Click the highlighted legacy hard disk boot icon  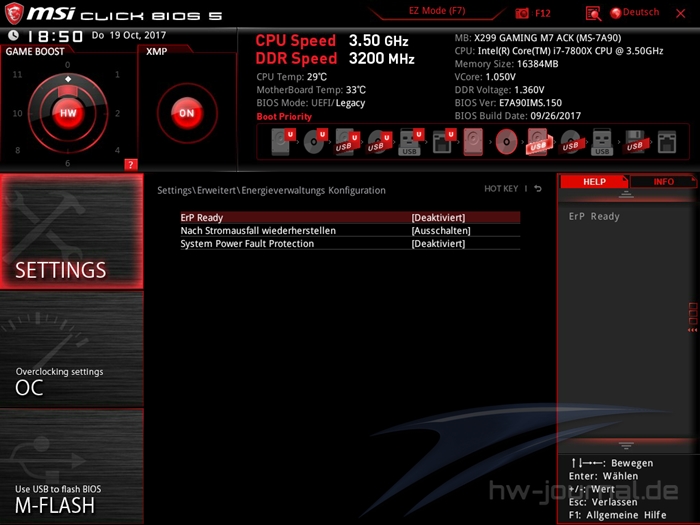coord(473,142)
